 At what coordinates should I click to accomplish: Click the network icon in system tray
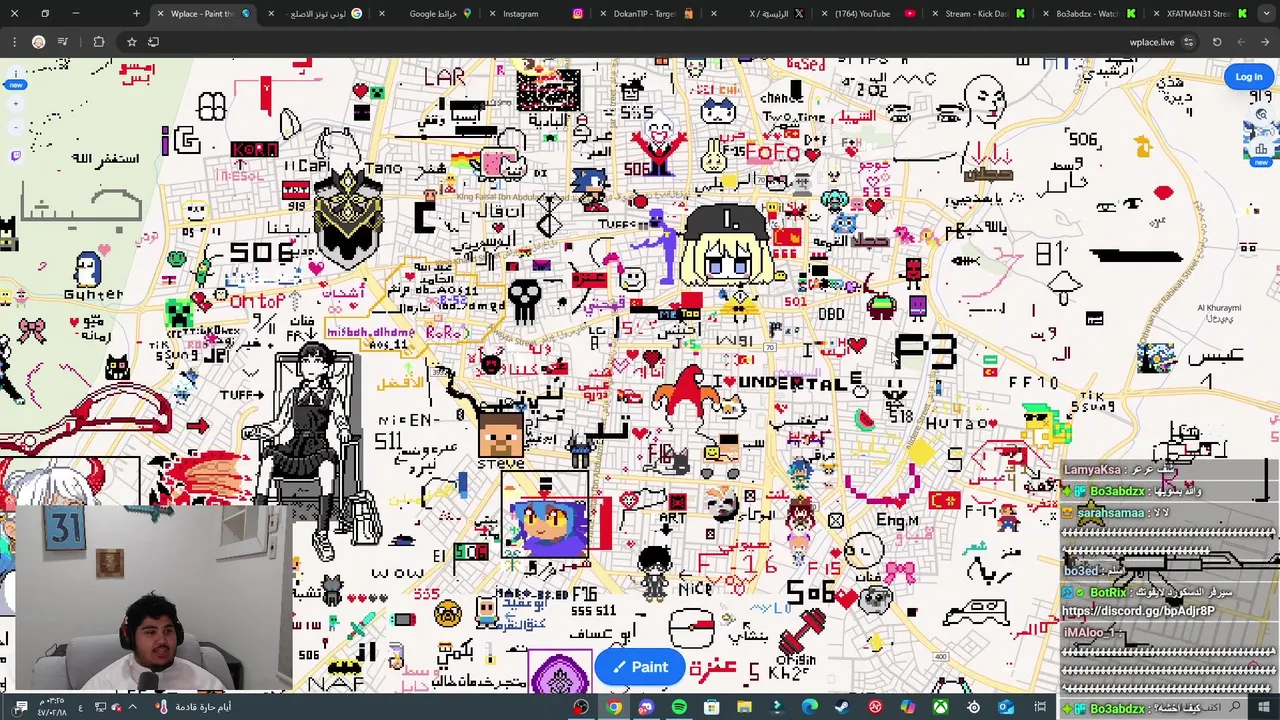click(100, 707)
